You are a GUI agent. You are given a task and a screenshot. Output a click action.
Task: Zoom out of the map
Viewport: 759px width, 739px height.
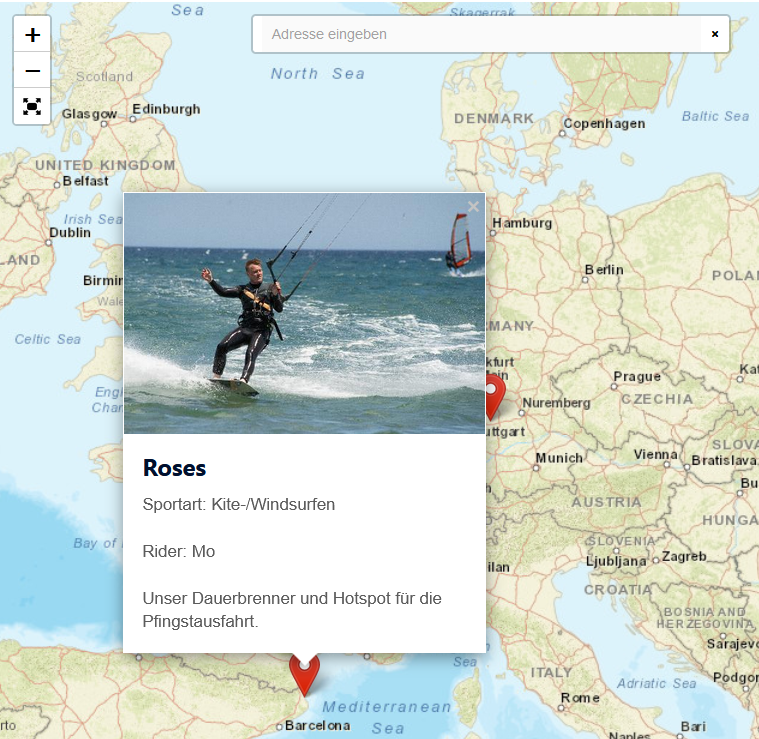pyautogui.click(x=33, y=71)
